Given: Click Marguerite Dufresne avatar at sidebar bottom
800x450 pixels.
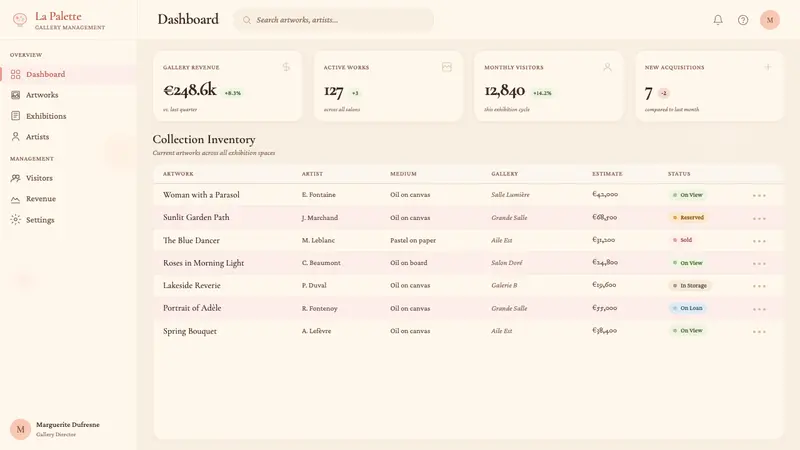Looking at the screenshot, I should (x=20, y=430).
